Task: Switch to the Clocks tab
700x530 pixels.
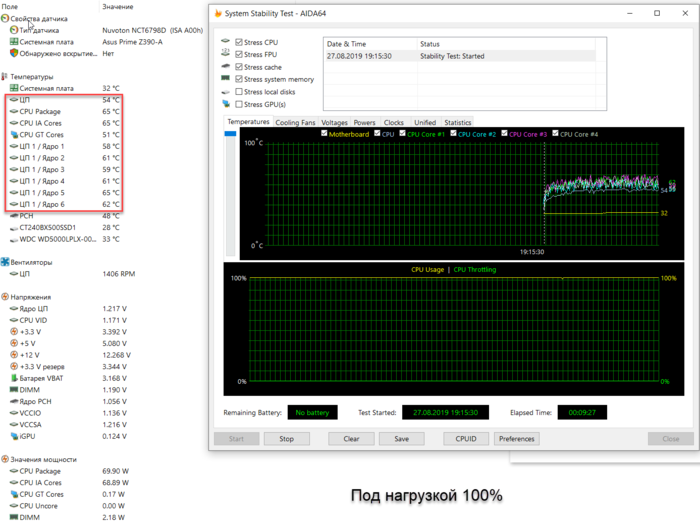Action: click(x=393, y=122)
